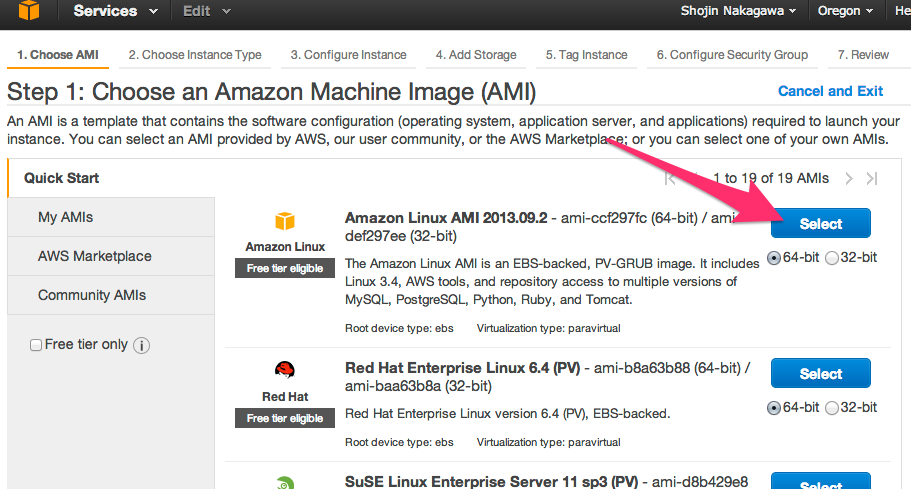The height and width of the screenshot is (489, 911).
Task: Select 32-bit for Red Hat Enterprise Linux
Action: point(832,408)
